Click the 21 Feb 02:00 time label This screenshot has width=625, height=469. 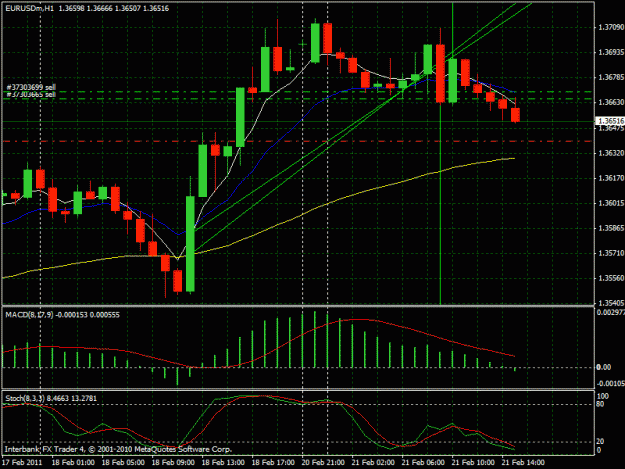click(373, 463)
